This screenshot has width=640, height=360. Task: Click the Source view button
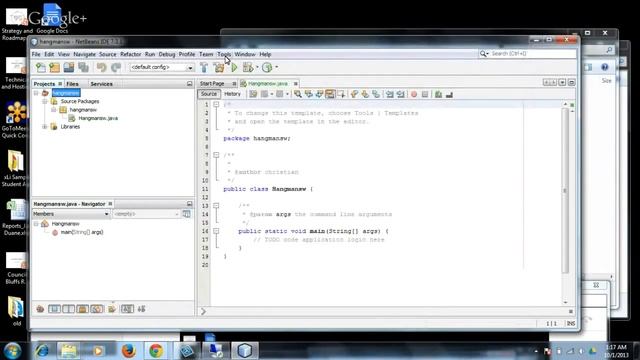tap(209, 94)
